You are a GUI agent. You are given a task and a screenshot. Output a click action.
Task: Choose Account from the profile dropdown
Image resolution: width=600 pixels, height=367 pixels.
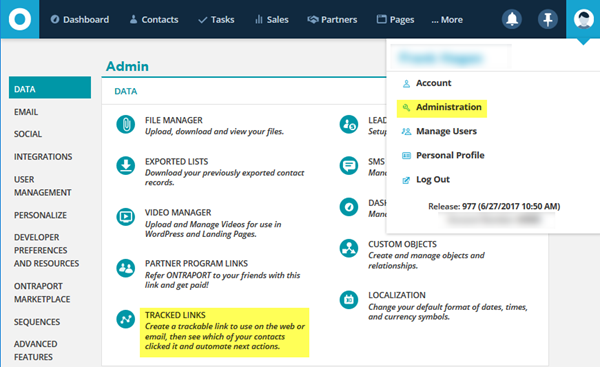coord(434,83)
